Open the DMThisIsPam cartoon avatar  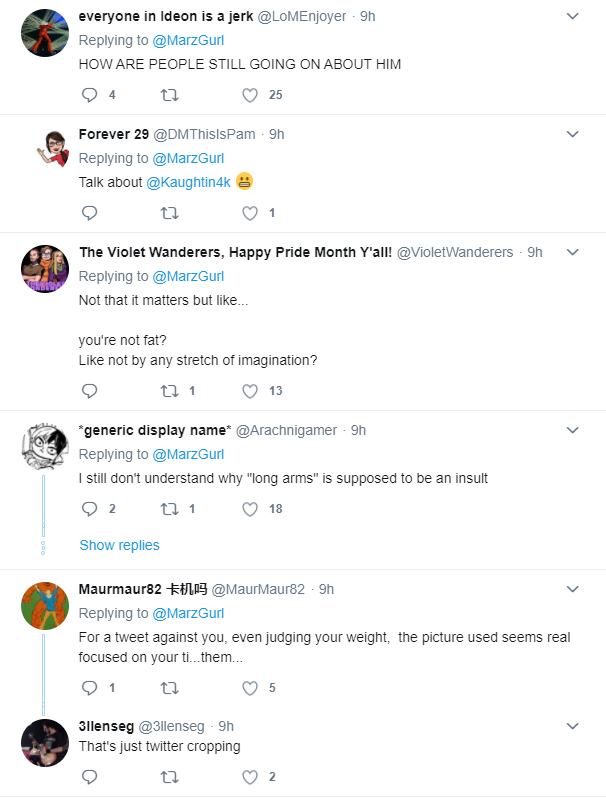pyautogui.click(x=51, y=149)
